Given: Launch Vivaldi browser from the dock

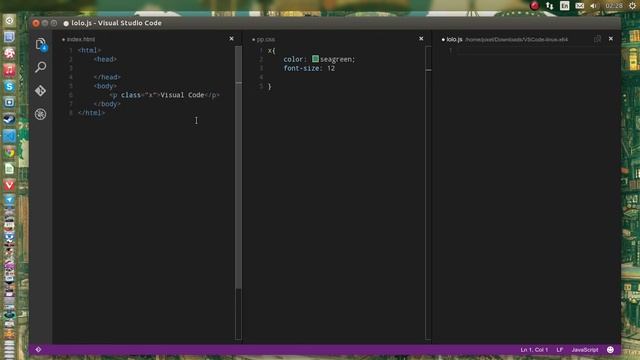Looking at the screenshot, I should point(9,185).
